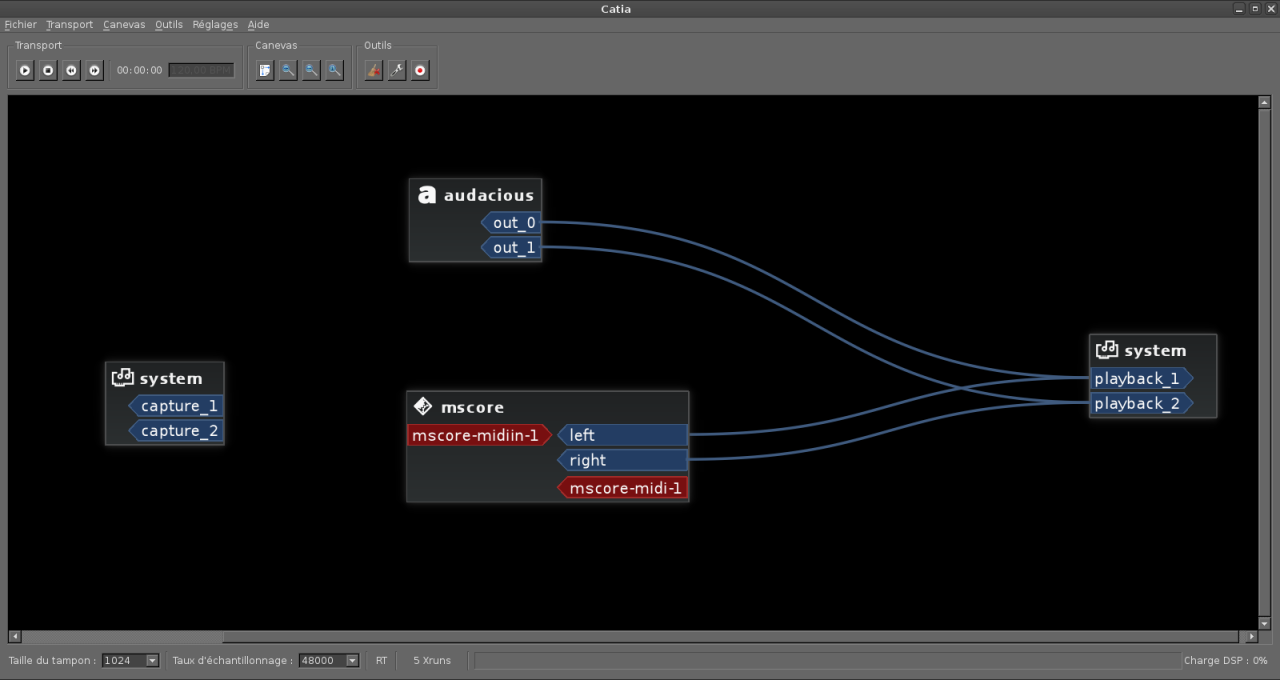Start JACK transport with the play button

25,70
